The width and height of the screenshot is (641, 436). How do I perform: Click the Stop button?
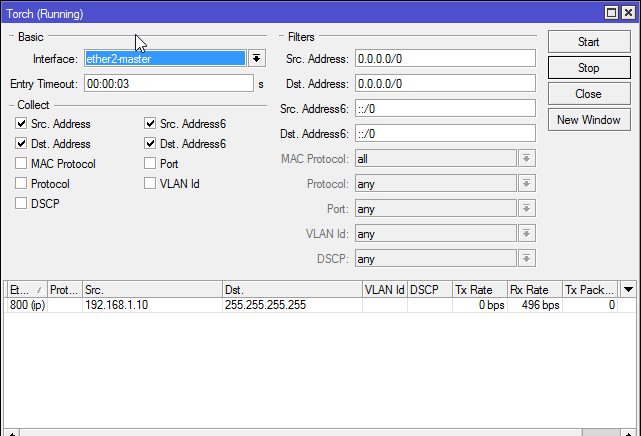point(589,68)
